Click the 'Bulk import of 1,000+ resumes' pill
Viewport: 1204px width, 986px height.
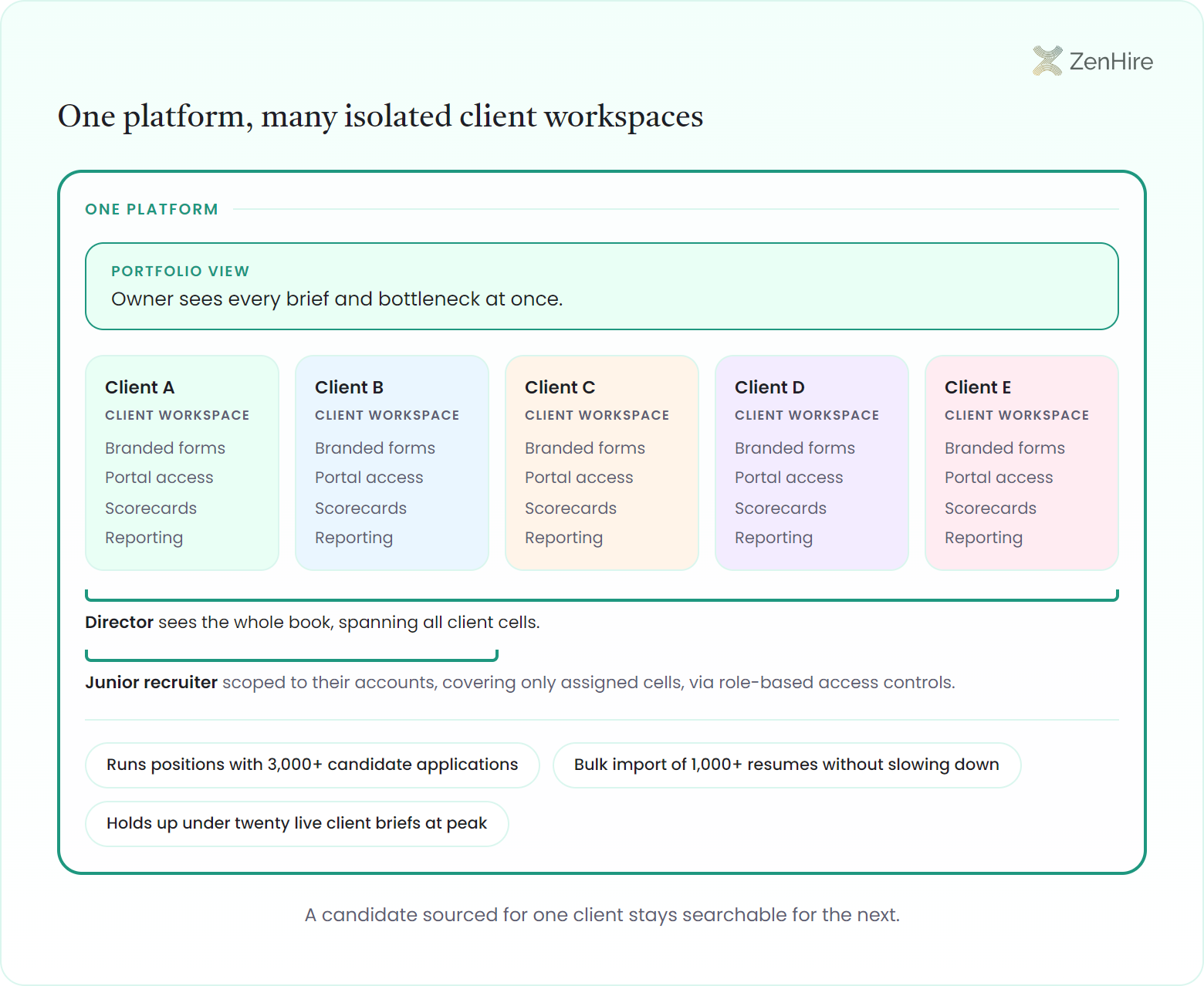(786, 765)
